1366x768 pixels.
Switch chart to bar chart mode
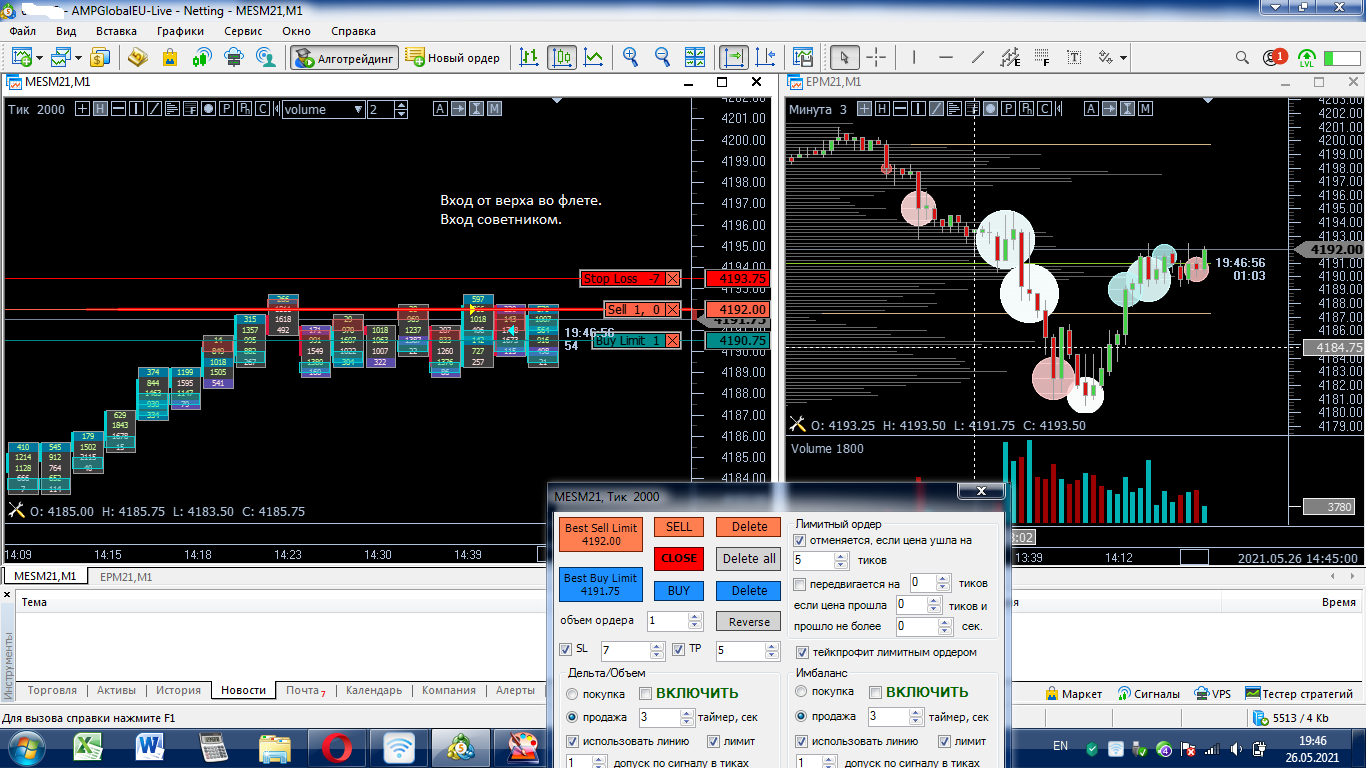[x=528, y=58]
